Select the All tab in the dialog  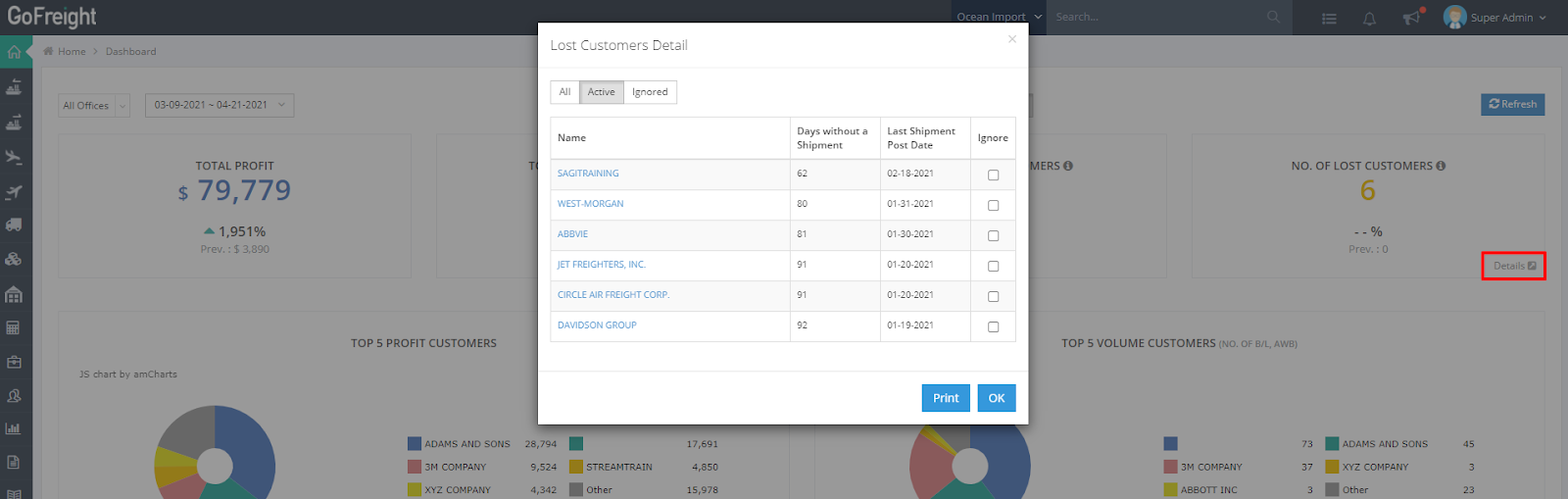point(564,92)
